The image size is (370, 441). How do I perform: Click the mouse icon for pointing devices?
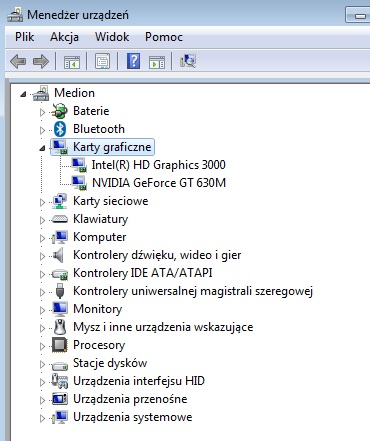point(60,327)
